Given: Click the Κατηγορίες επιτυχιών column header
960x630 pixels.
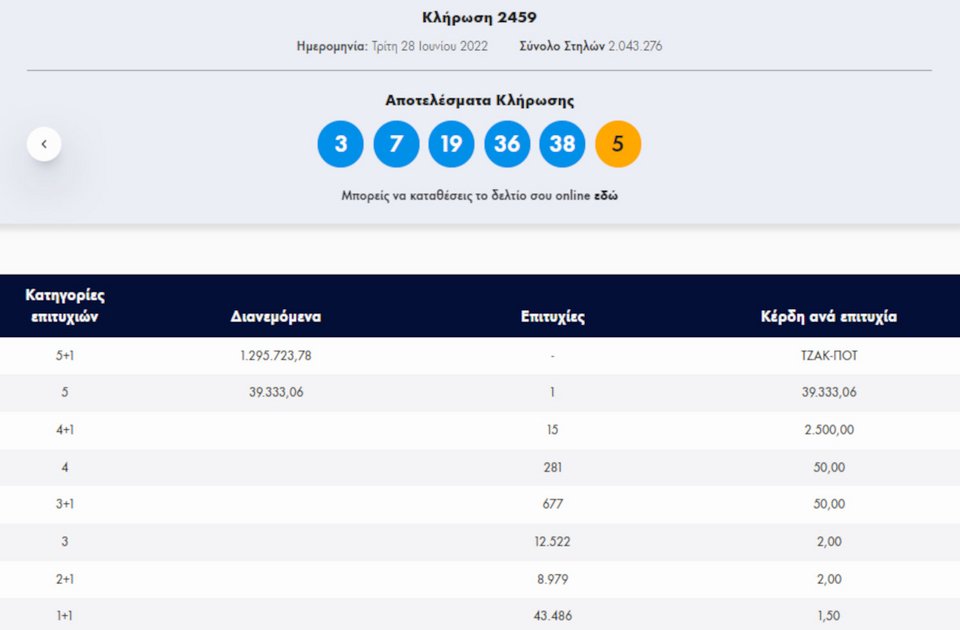Looking at the screenshot, I should (x=65, y=306).
